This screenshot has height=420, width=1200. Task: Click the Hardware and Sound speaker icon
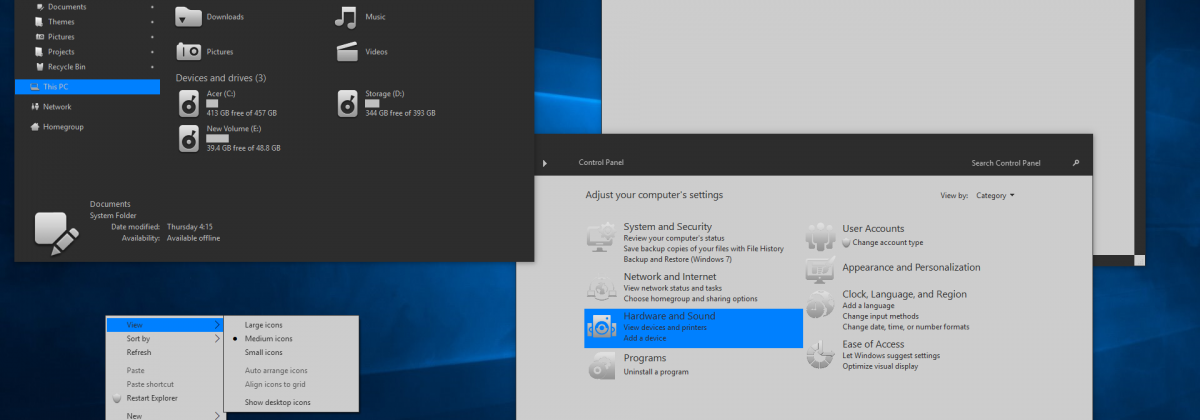(602, 327)
